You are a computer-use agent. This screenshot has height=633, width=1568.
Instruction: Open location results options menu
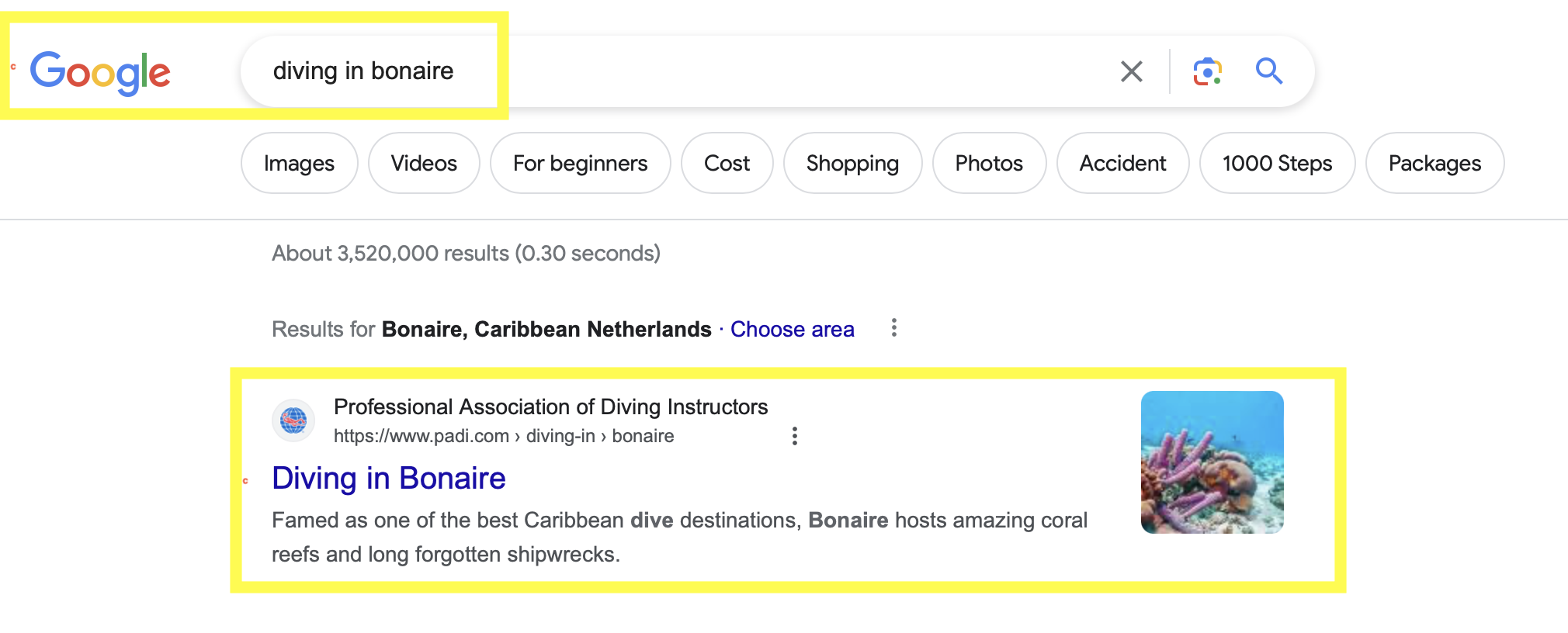[x=894, y=328]
